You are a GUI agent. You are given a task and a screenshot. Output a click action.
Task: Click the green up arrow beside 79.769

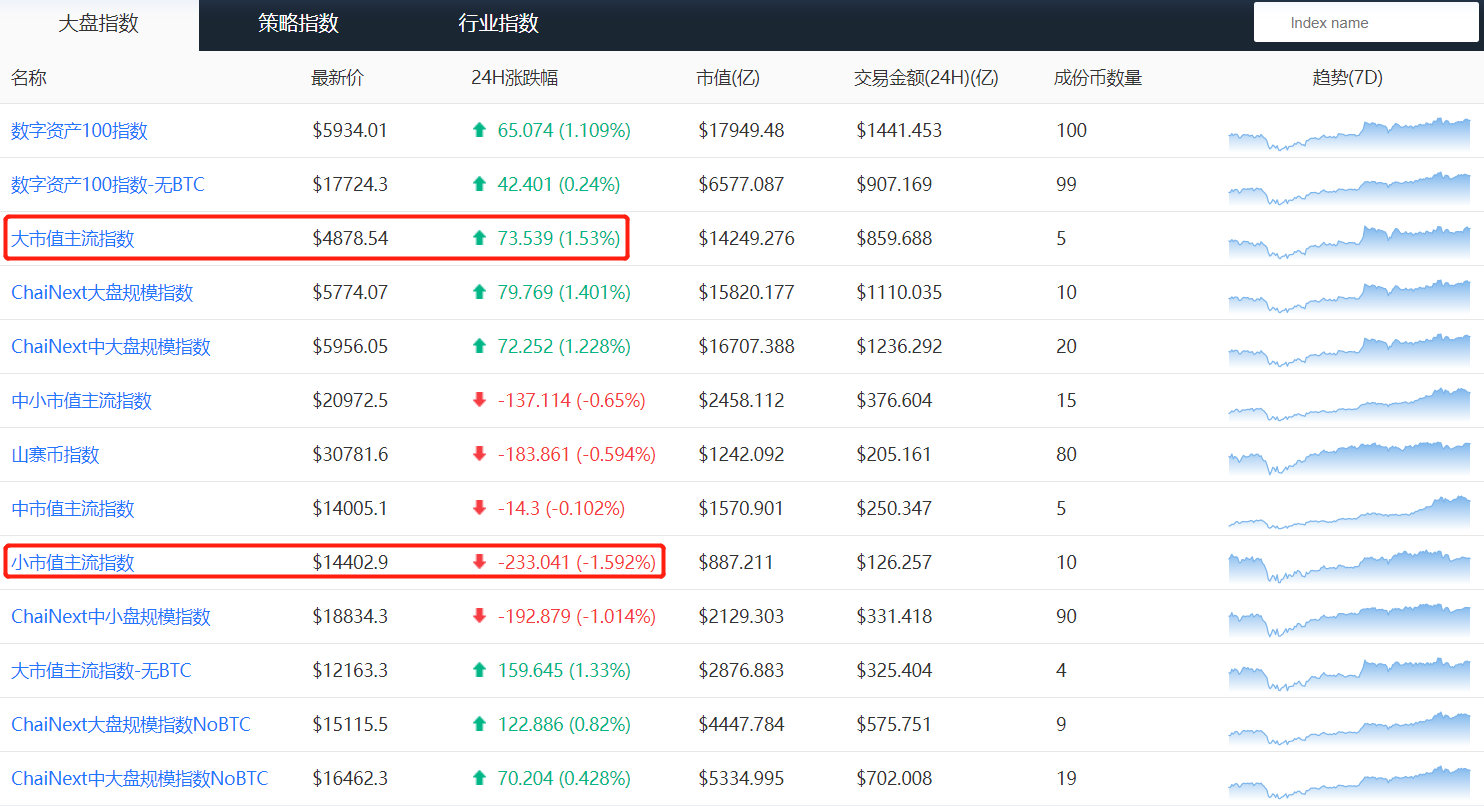pos(479,292)
